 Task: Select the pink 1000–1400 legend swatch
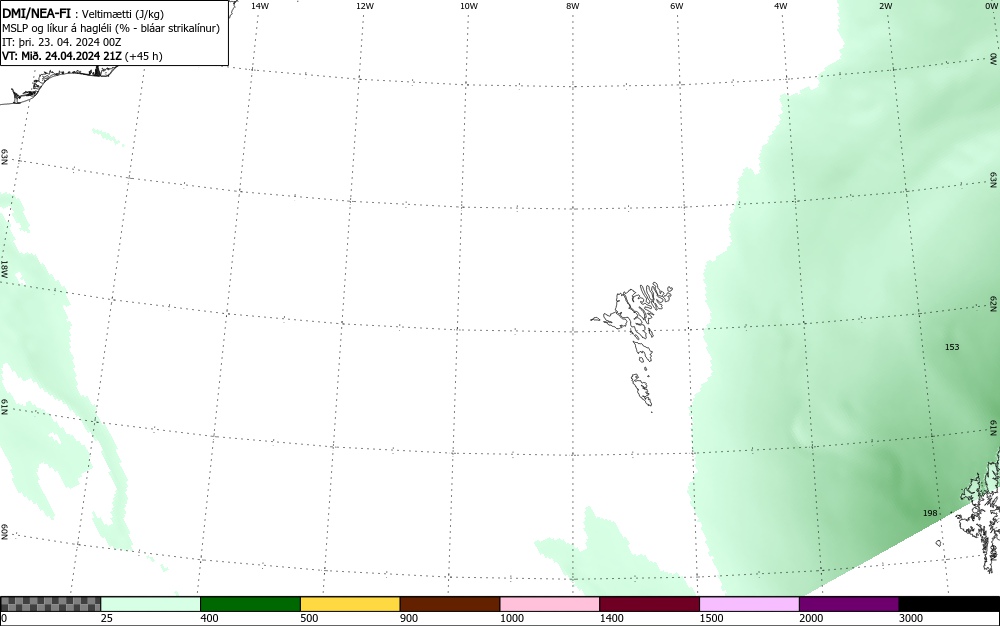pyautogui.click(x=550, y=604)
